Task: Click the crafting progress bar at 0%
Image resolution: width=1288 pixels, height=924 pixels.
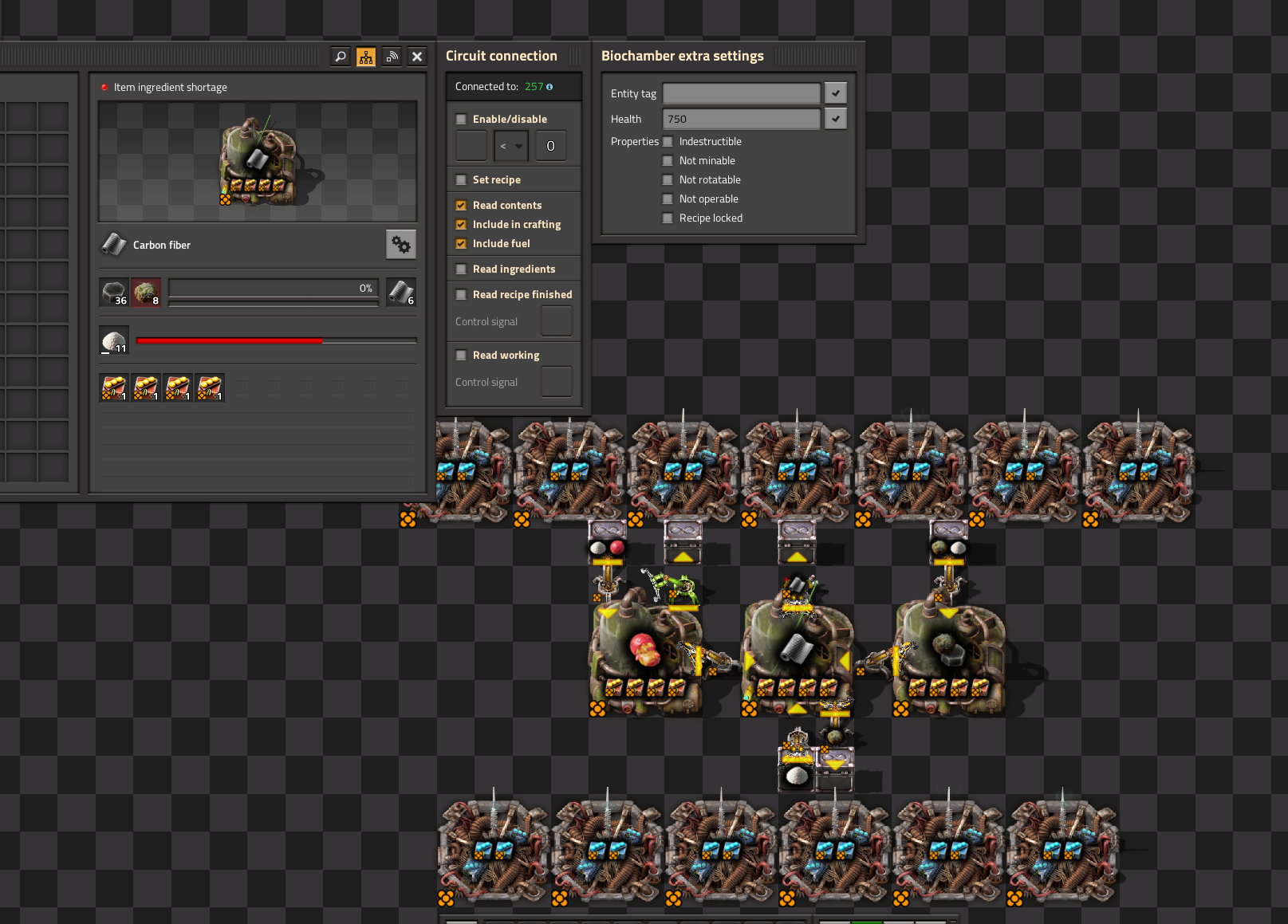Action: (274, 289)
